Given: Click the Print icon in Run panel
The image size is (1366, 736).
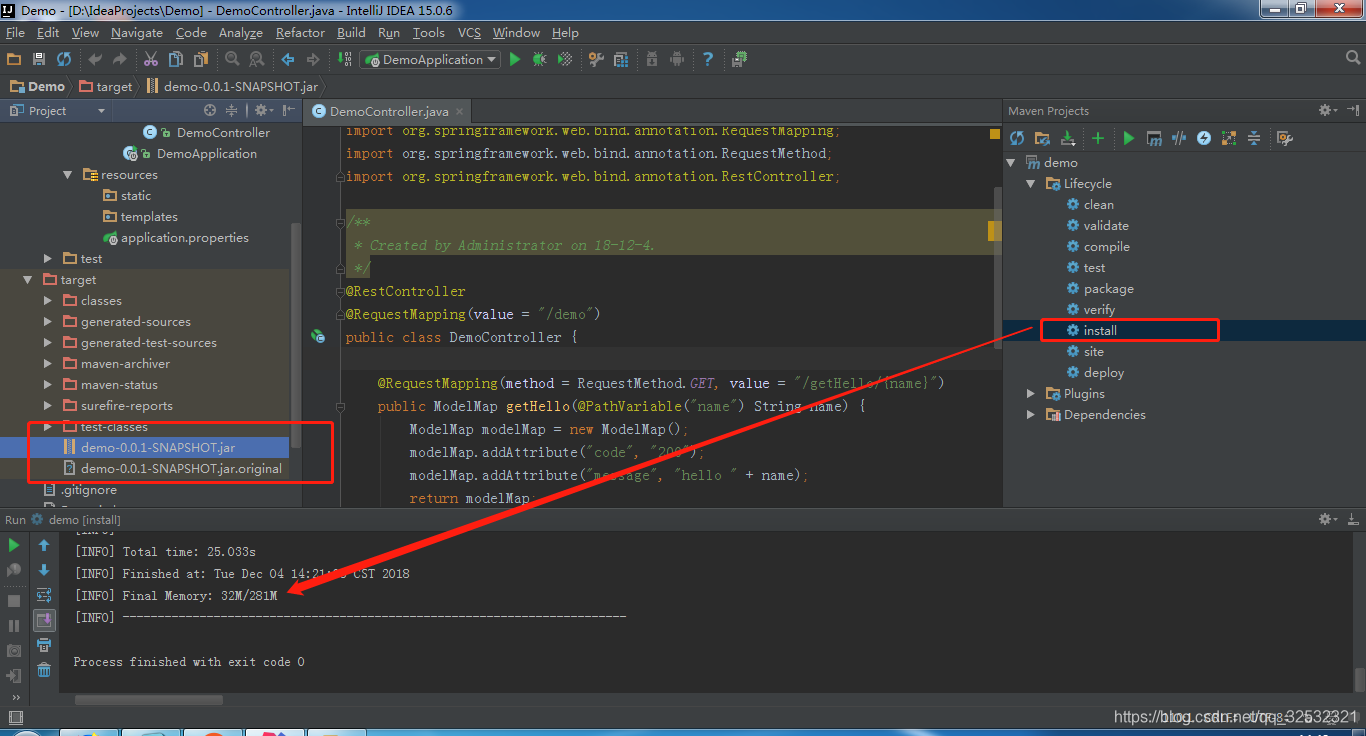Looking at the screenshot, I should click(44, 645).
